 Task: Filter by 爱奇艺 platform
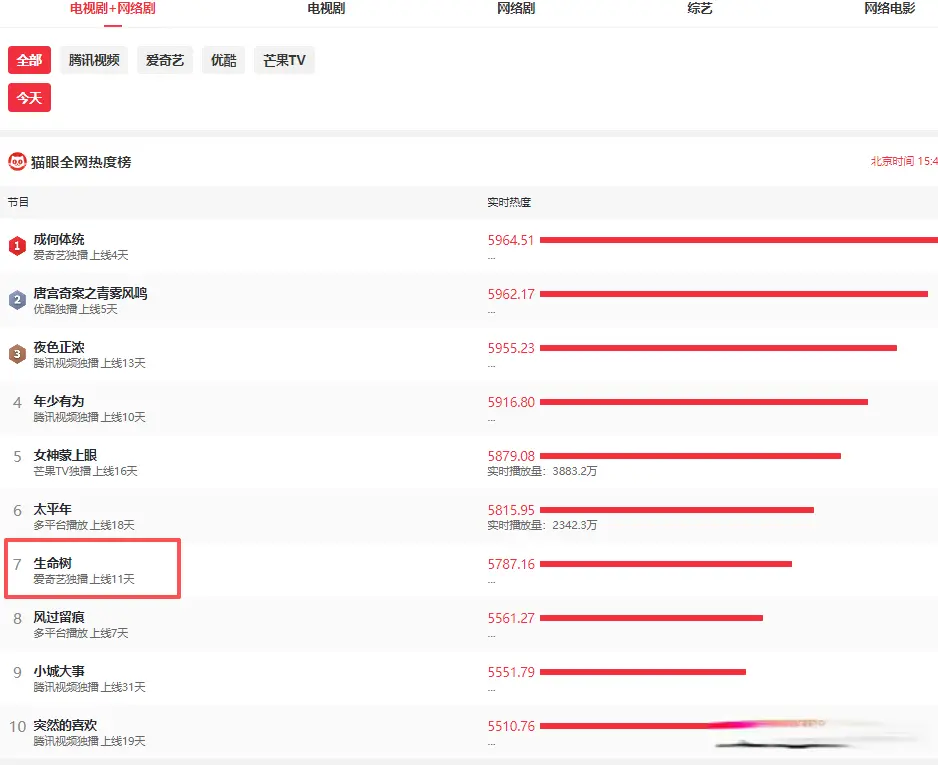[165, 60]
